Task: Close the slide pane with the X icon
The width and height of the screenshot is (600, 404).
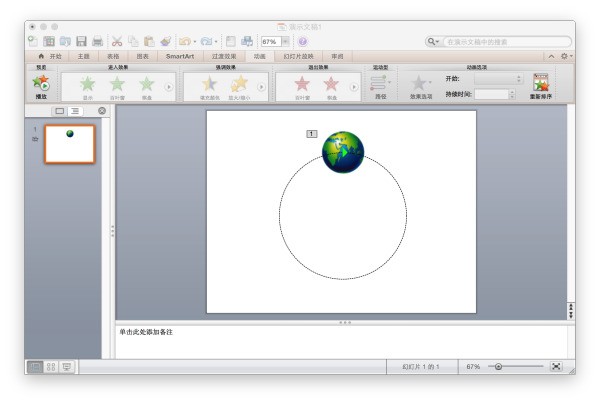Action: (101, 111)
